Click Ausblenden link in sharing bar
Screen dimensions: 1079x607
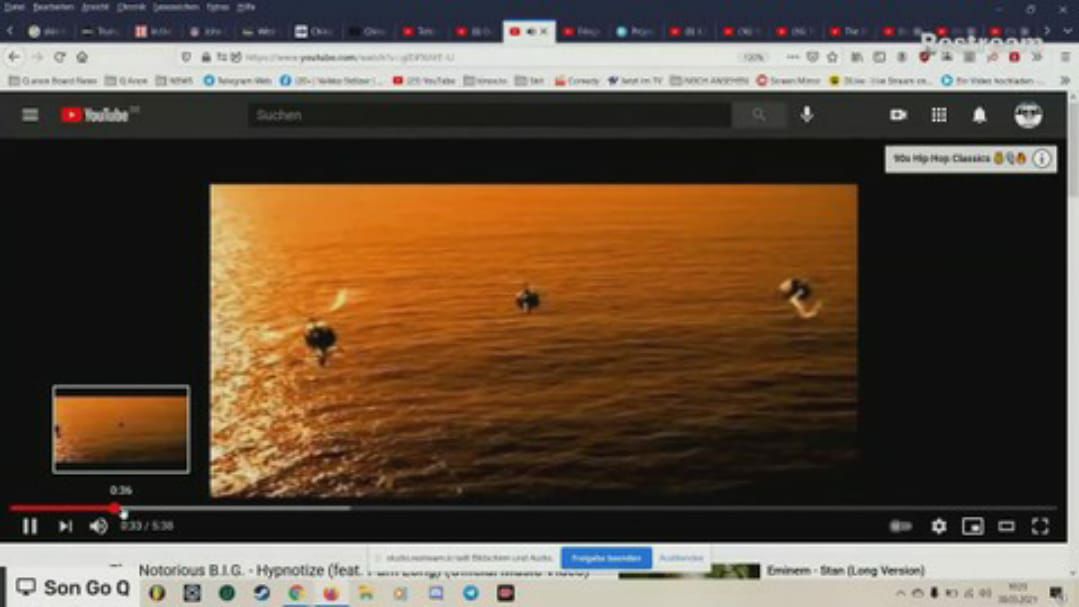coord(681,558)
